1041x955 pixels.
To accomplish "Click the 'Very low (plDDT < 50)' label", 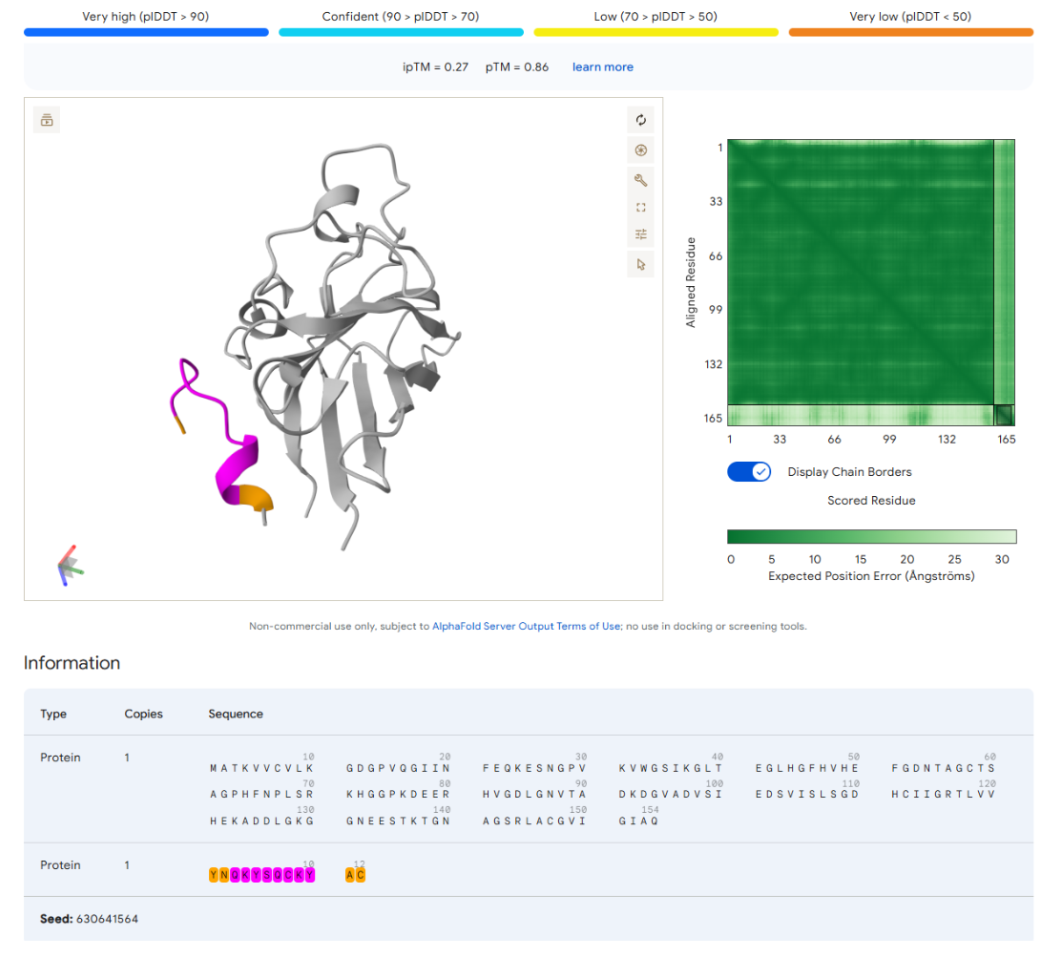I will [x=910, y=17].
